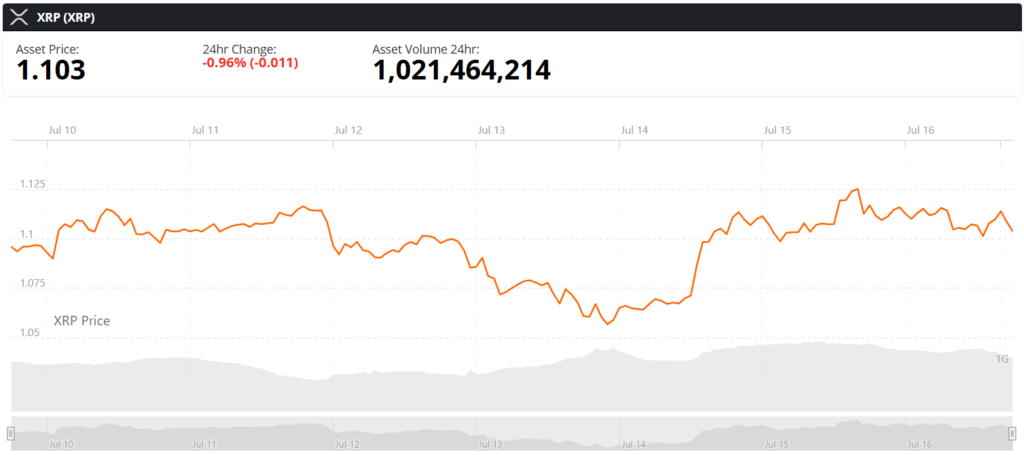The width and height of the screenshot is (1024, 455).
Task: Click the XRP logo icon in the header
Action: tap(20, 18)
